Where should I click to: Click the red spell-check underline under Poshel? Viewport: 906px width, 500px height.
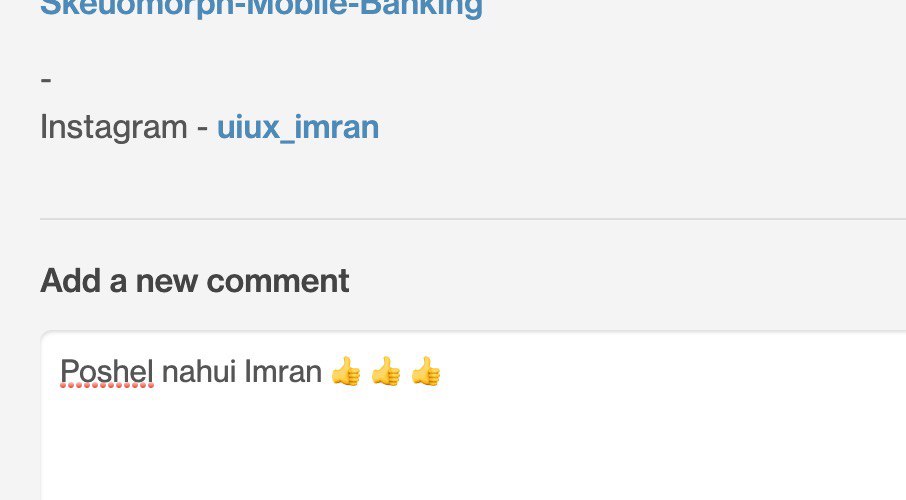click(107, 385)
